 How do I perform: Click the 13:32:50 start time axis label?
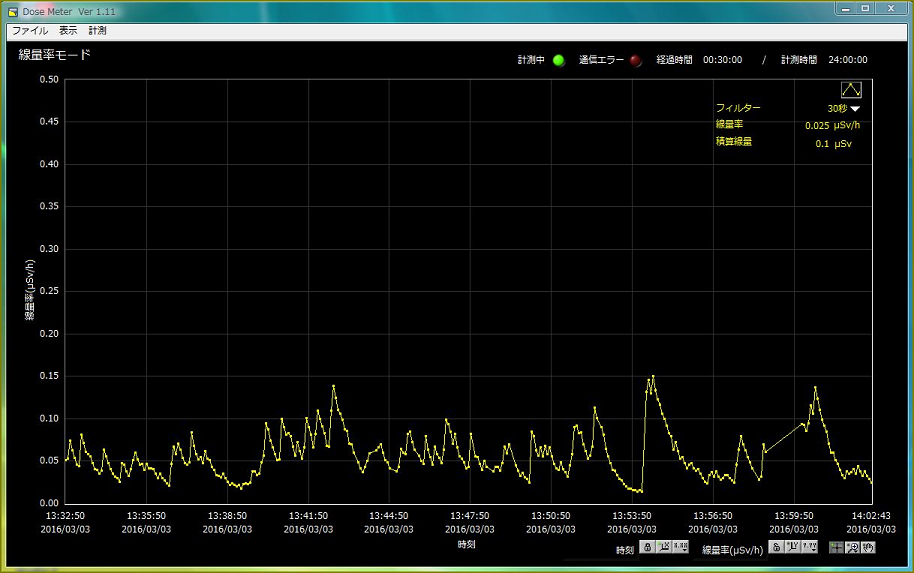66,516
